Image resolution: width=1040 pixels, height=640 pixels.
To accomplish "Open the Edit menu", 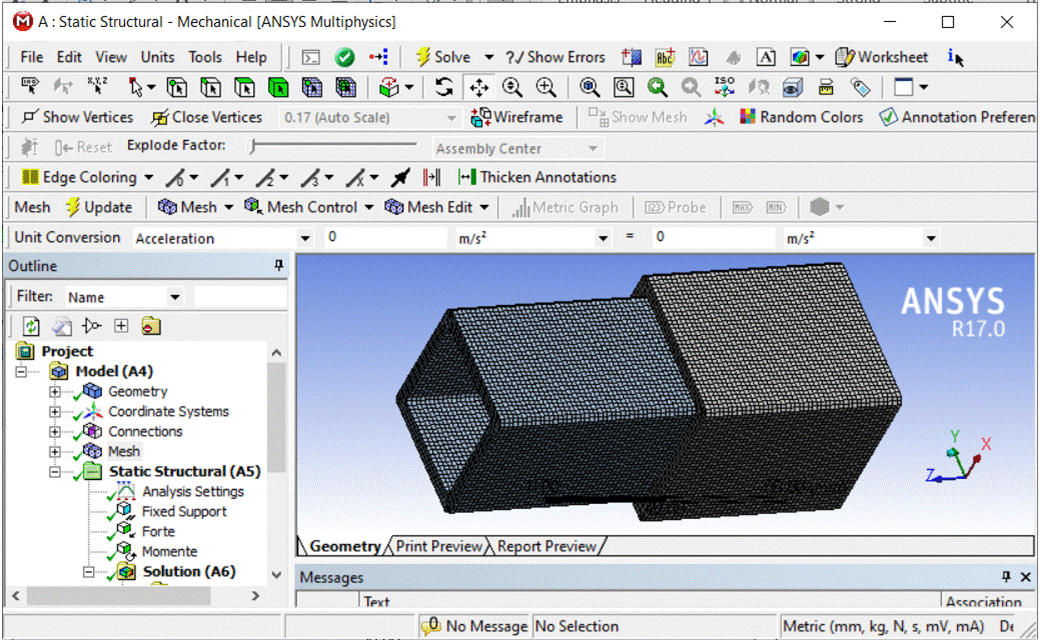I will tap(69, 57).
